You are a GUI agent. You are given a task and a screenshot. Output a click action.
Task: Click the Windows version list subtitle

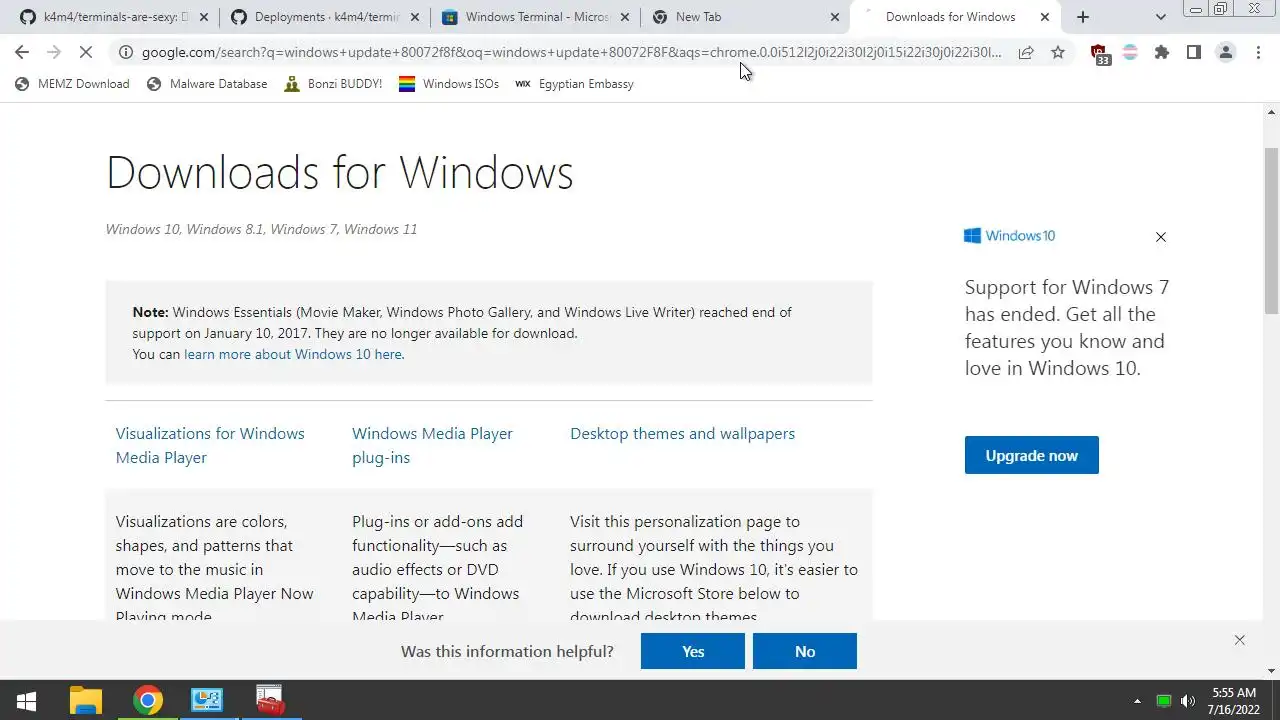tap(261, 229)
